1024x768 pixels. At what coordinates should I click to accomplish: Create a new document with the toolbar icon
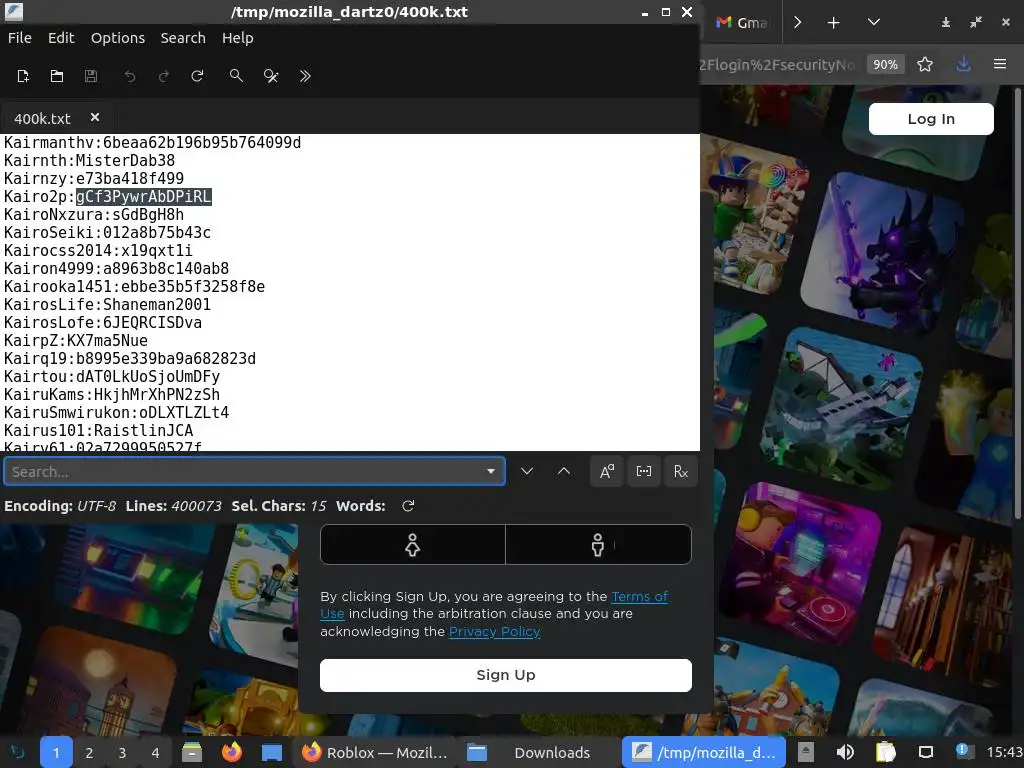tap(23, 76)
